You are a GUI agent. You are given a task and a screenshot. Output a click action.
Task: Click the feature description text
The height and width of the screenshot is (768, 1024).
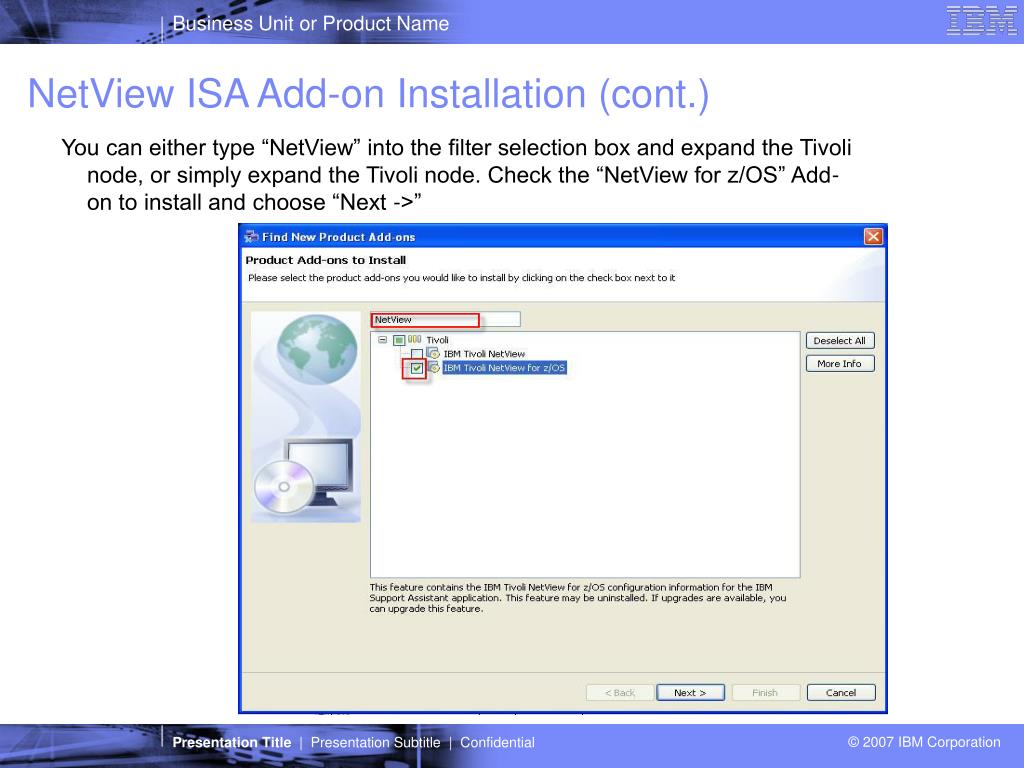point(578,598)
